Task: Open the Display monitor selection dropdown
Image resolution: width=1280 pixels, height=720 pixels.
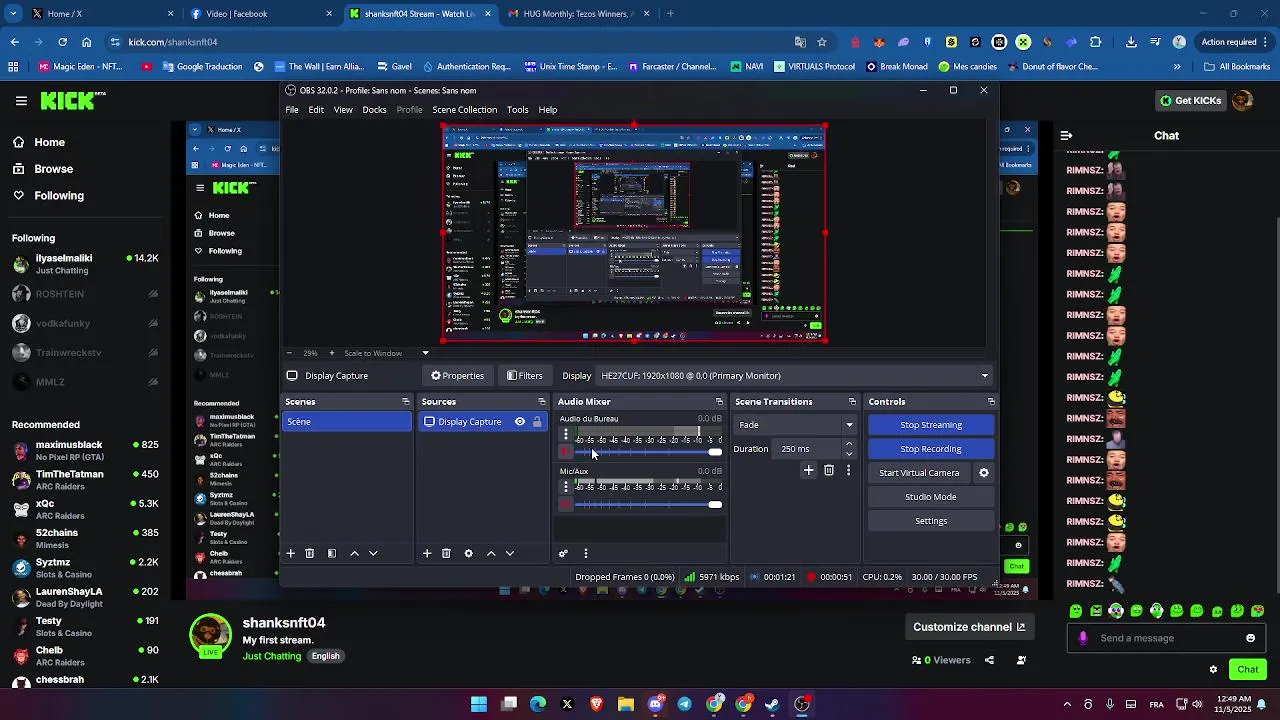Action: coord(794,376)
